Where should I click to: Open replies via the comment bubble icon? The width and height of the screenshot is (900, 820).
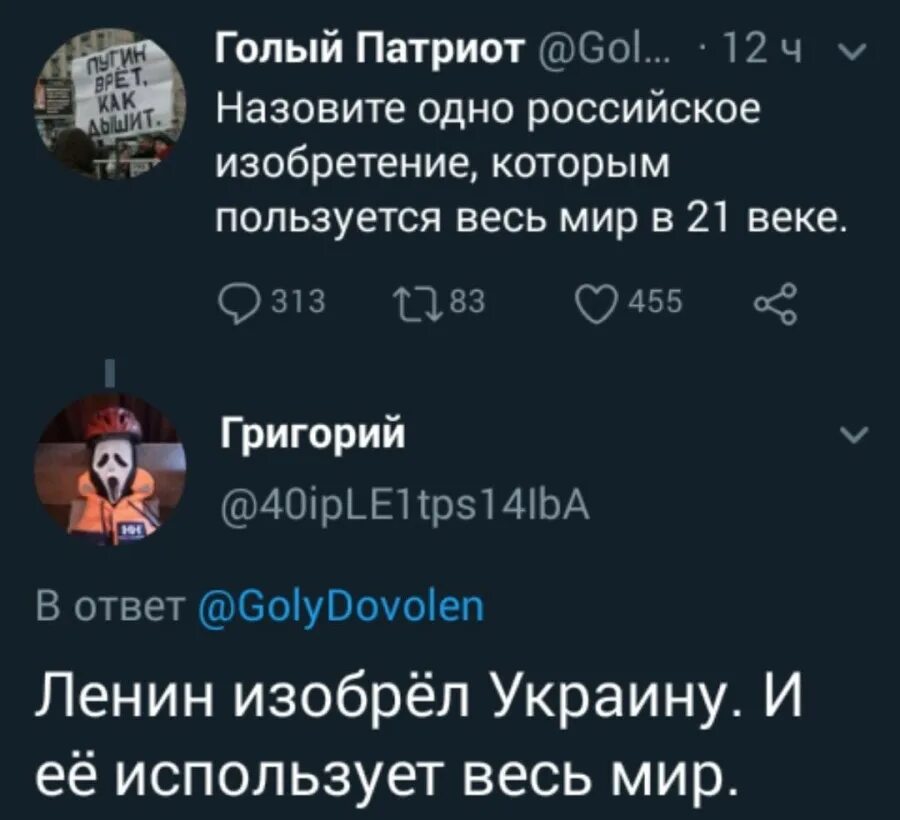click(x=237, y=304)
